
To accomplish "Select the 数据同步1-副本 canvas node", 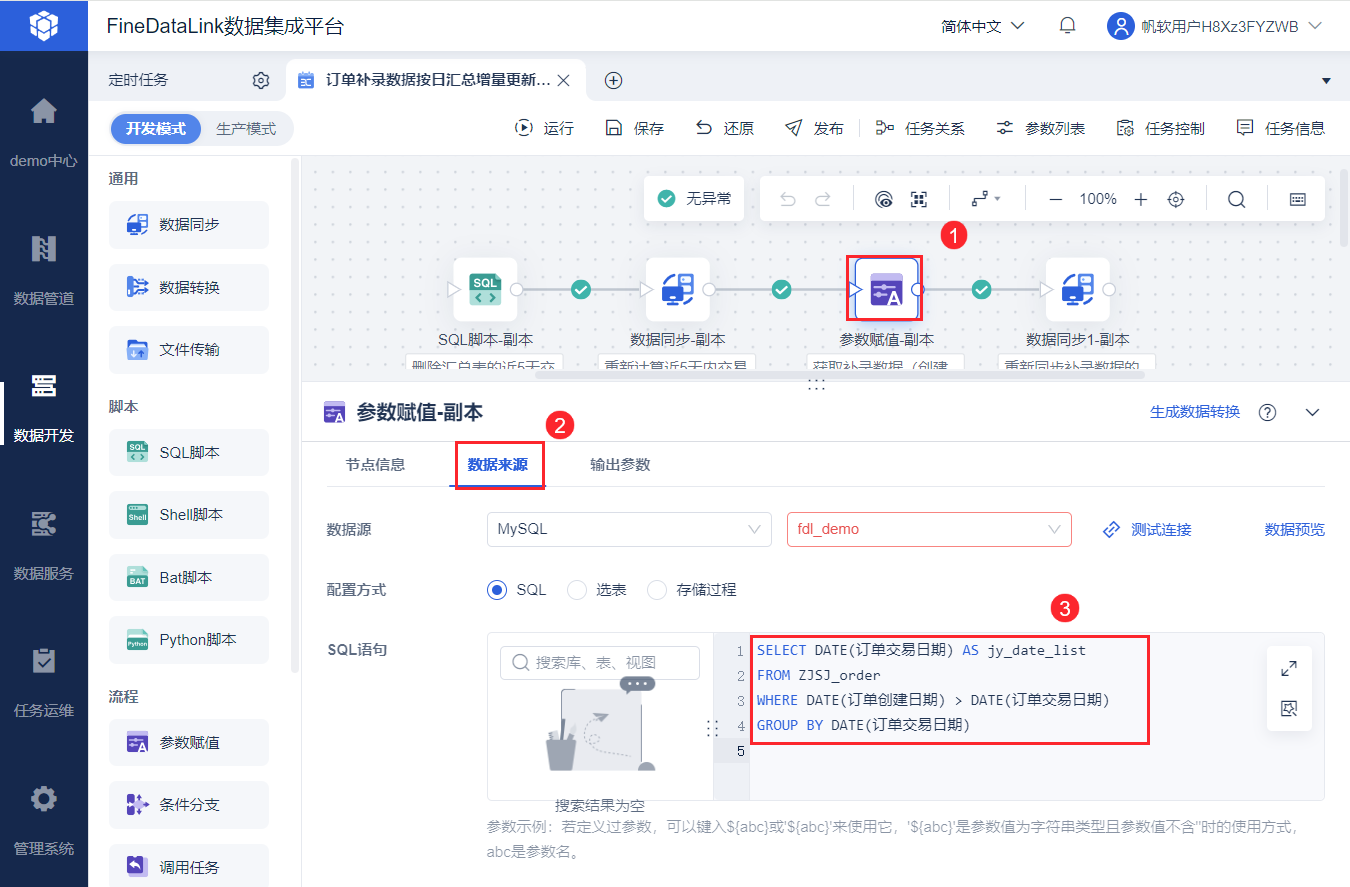I will tap(1078, 290).
